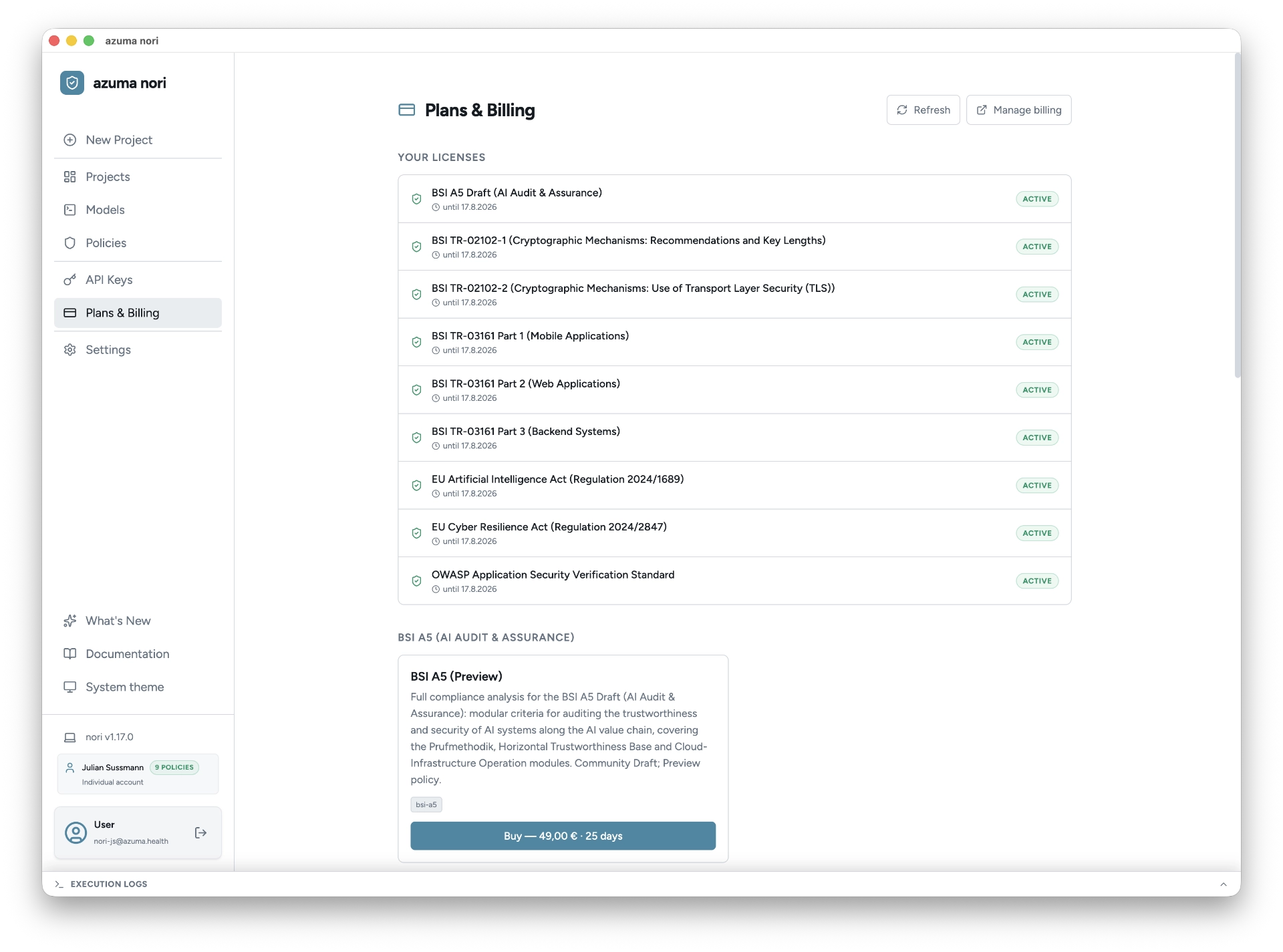Screen dimensions: 1283x952
Task: Click 'BSI A5 (Preview)' card title
Action: [456, 676]
